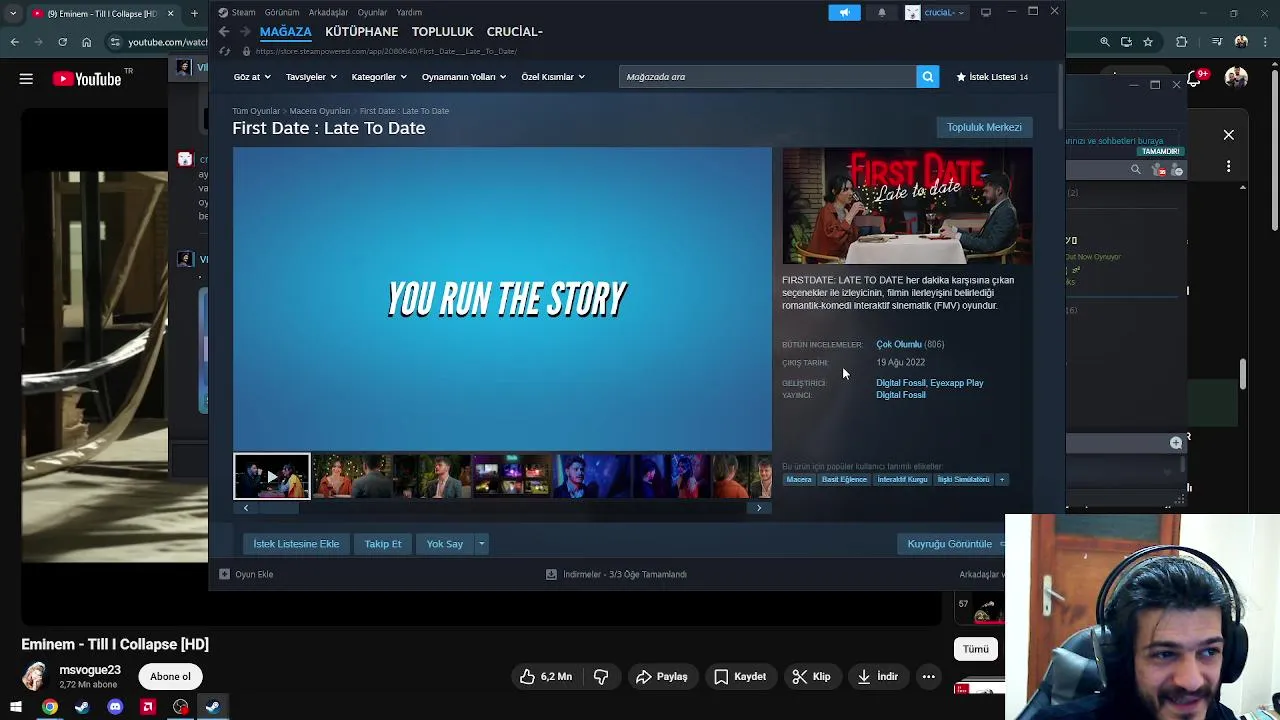Switch to the KÜTÜPHANE tab

361,32
